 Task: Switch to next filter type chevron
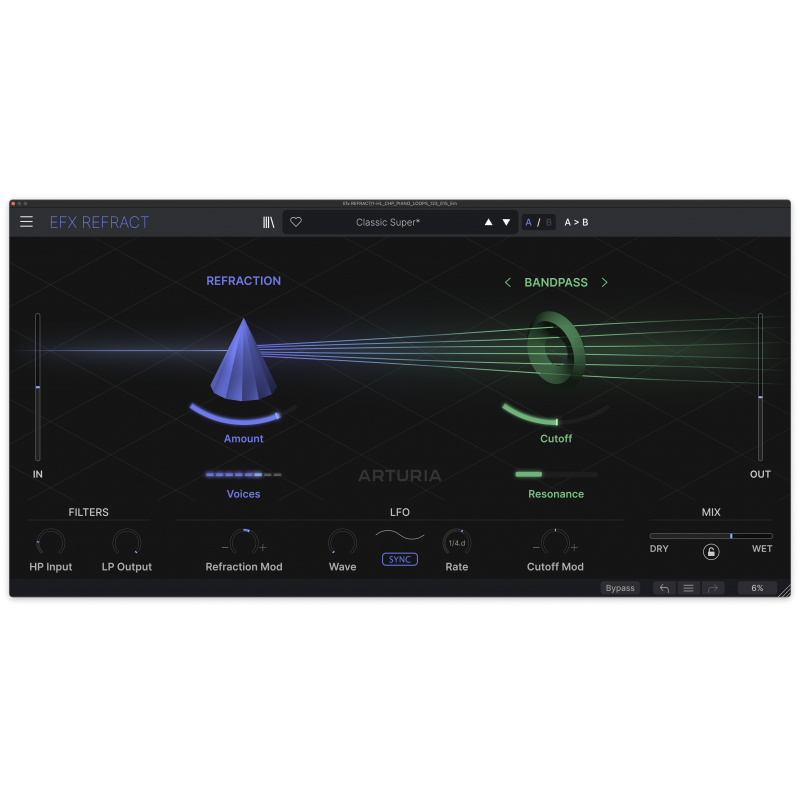point(605,282)
